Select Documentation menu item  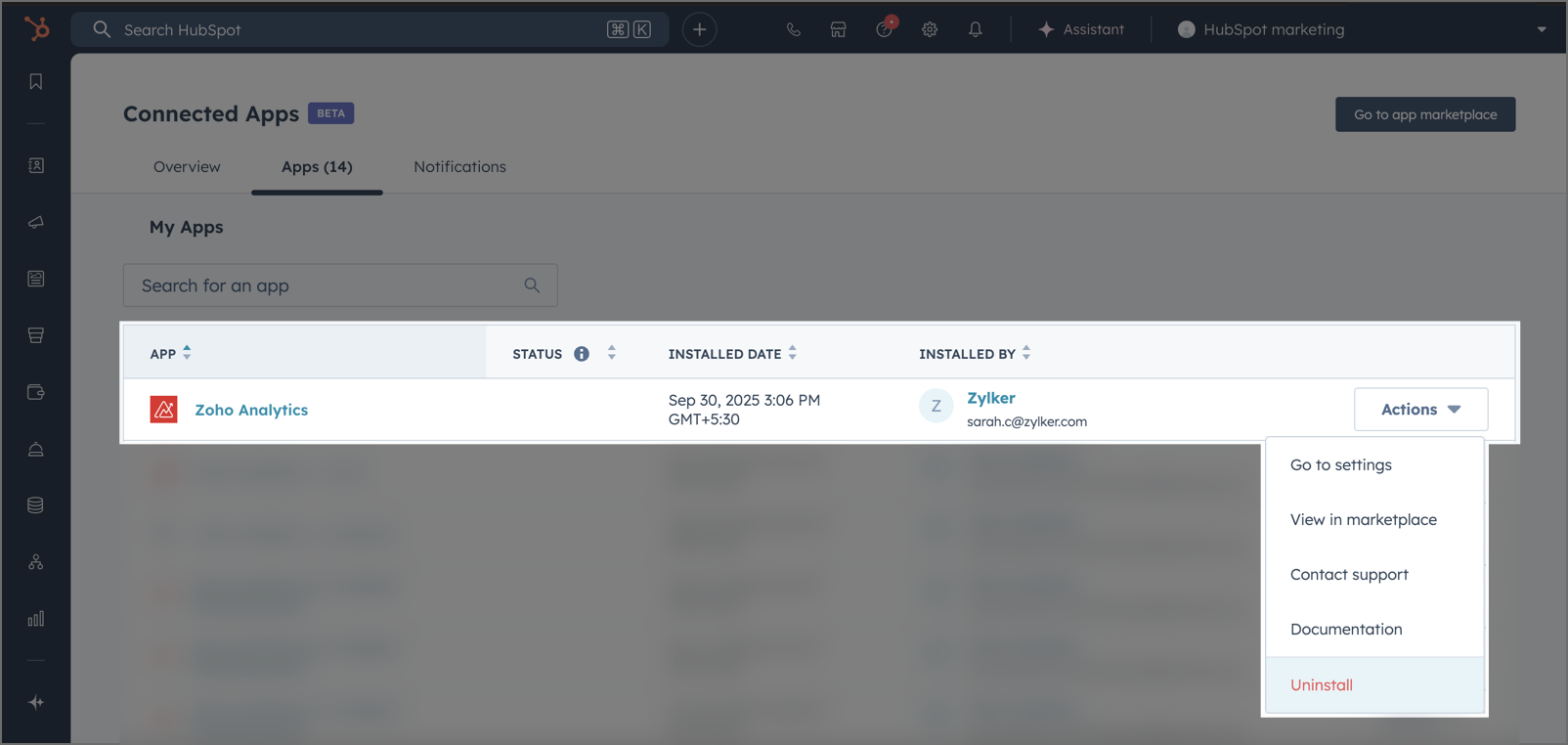point(1374,630)
